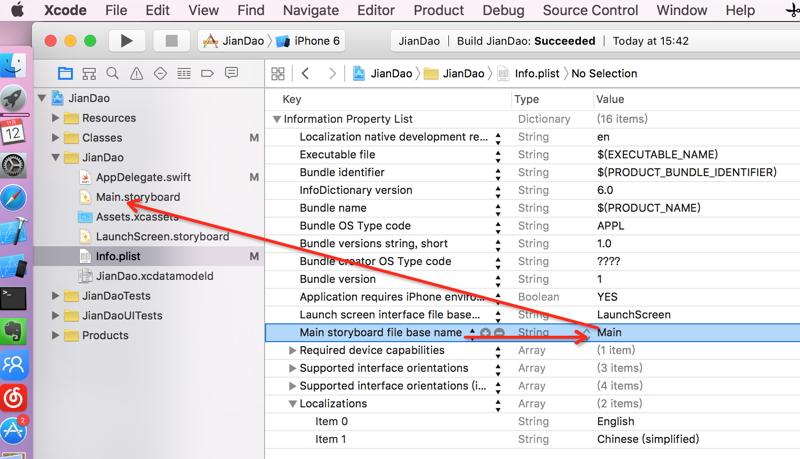
Task: Open System Preferences gear in Dock
Action: (x=13, y=165)
